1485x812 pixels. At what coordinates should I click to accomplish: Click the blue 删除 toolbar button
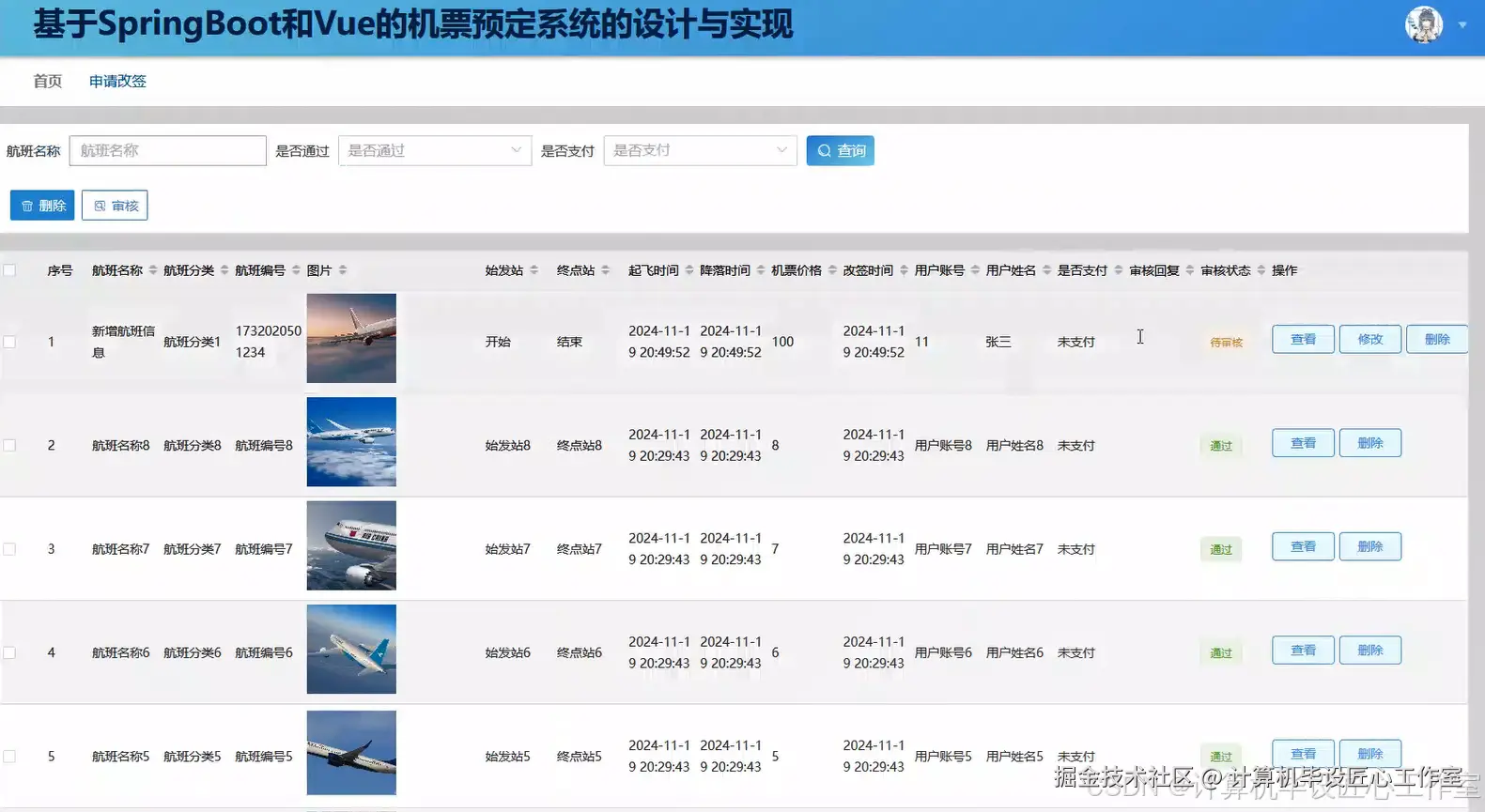tap(42, 206)
